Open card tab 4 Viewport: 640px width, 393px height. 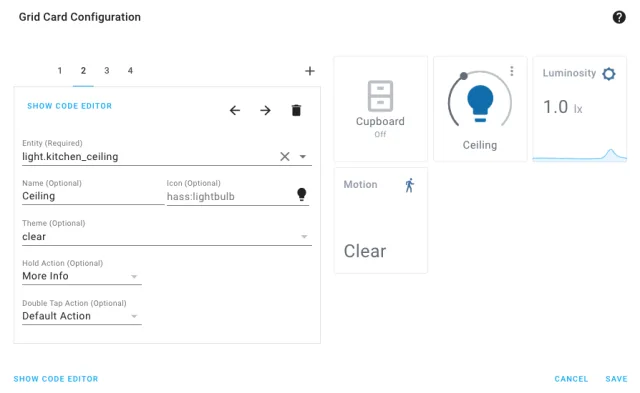(130, 71)
